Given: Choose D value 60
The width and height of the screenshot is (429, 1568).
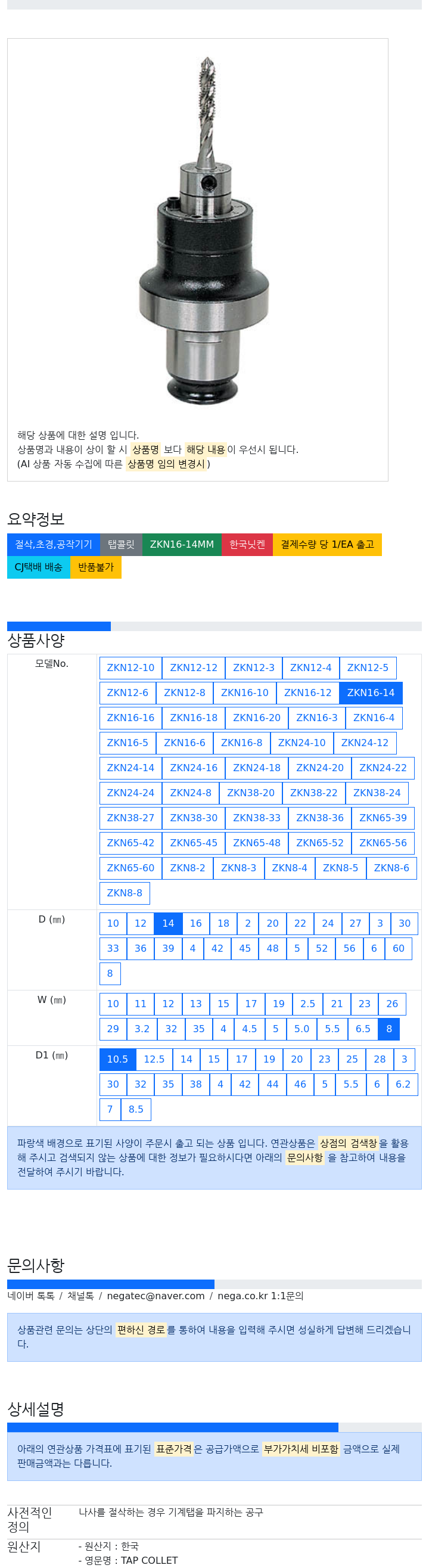Looking at the screenshot, I should click(x=398, y=948).
